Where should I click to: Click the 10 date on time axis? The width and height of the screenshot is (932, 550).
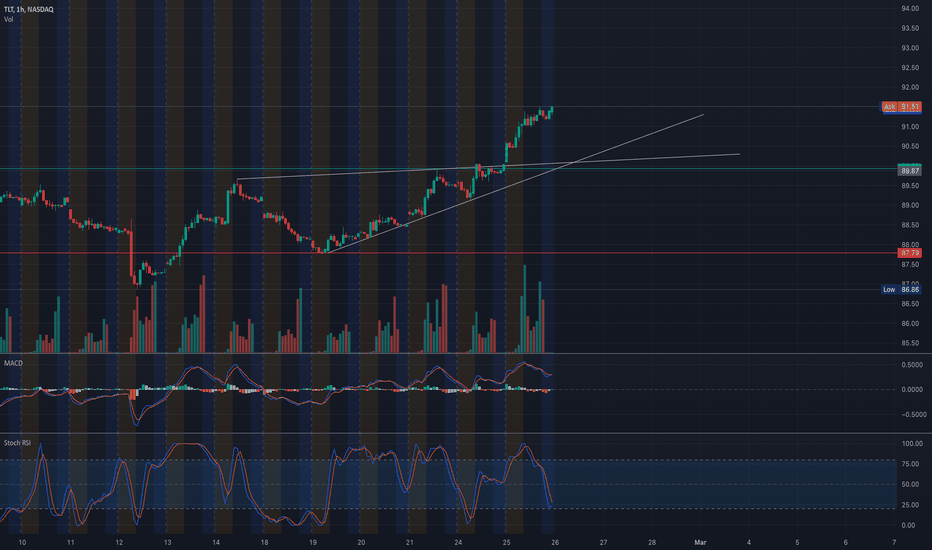(x=22, y=542)
